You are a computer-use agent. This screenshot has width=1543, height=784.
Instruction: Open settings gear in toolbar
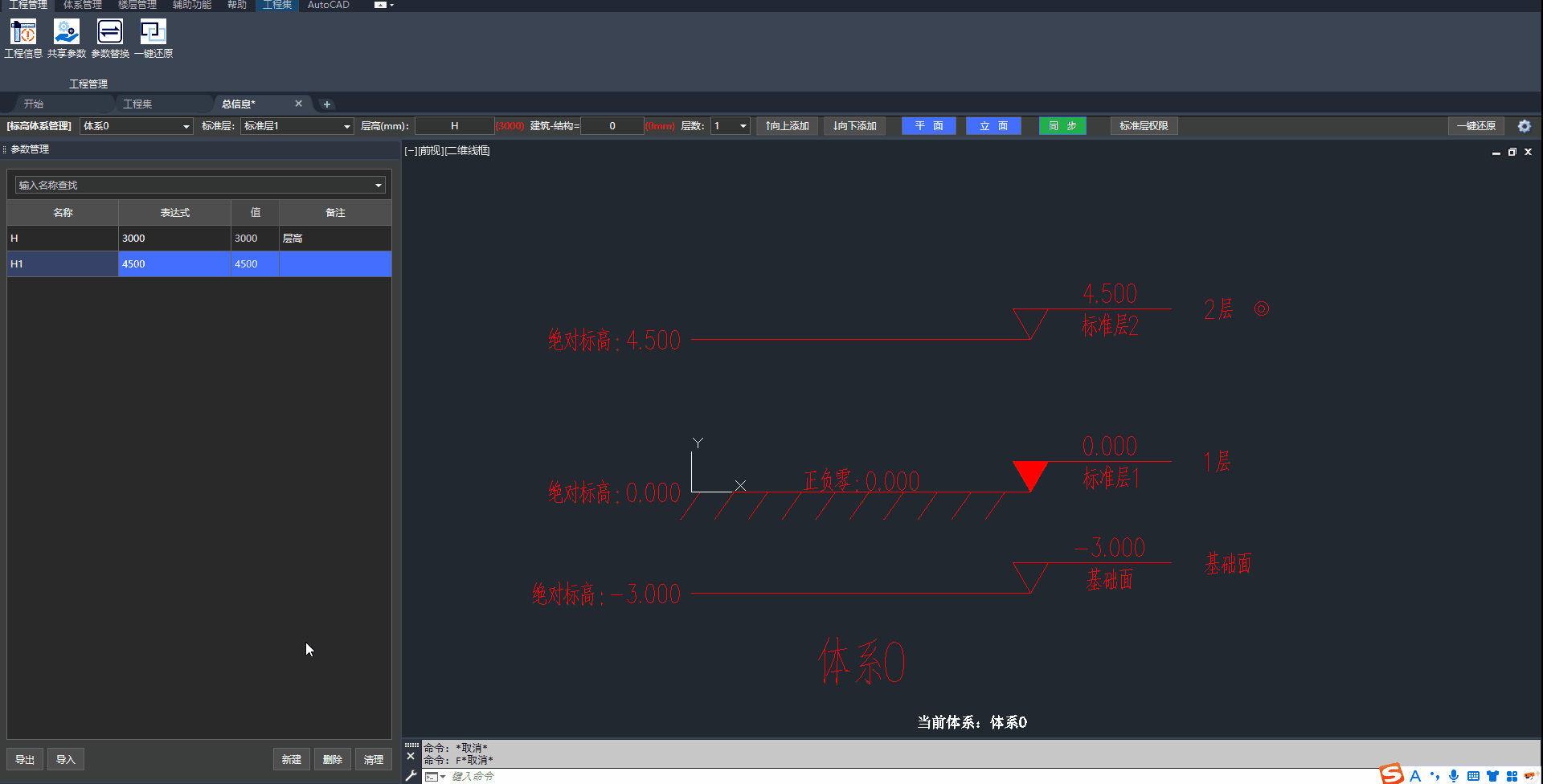(x=1524, y=126)
